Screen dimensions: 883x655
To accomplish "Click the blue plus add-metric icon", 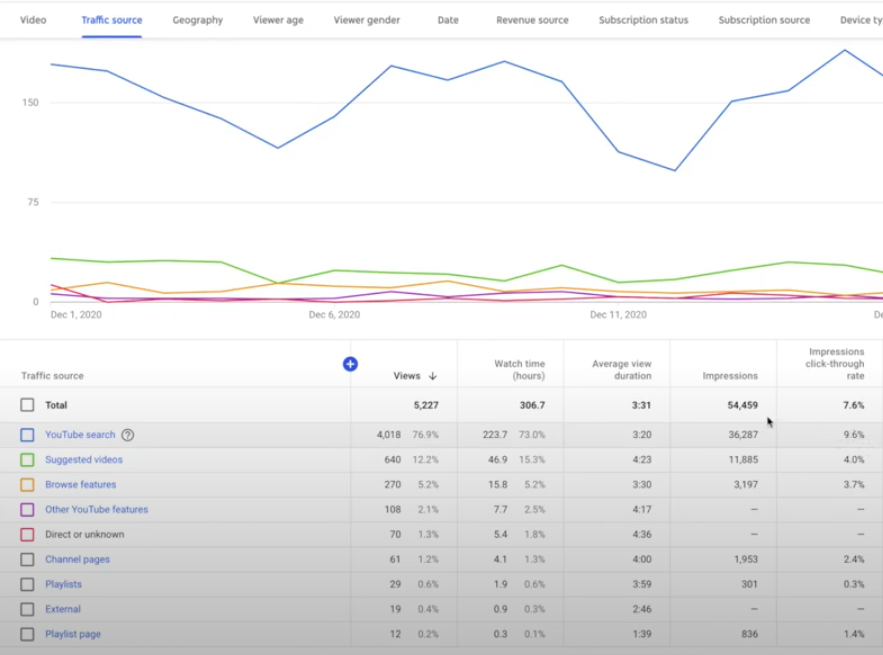I will (350, 364).
